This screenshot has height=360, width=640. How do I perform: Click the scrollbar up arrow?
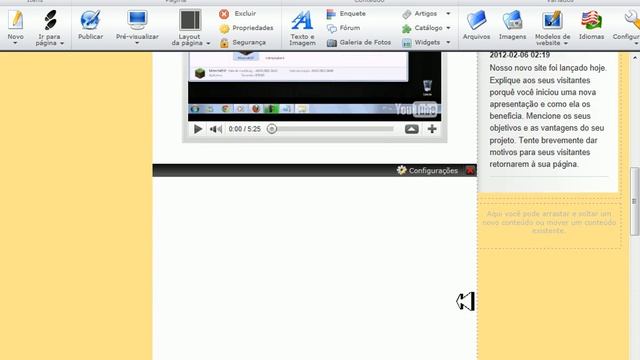[x=634, y=58]
